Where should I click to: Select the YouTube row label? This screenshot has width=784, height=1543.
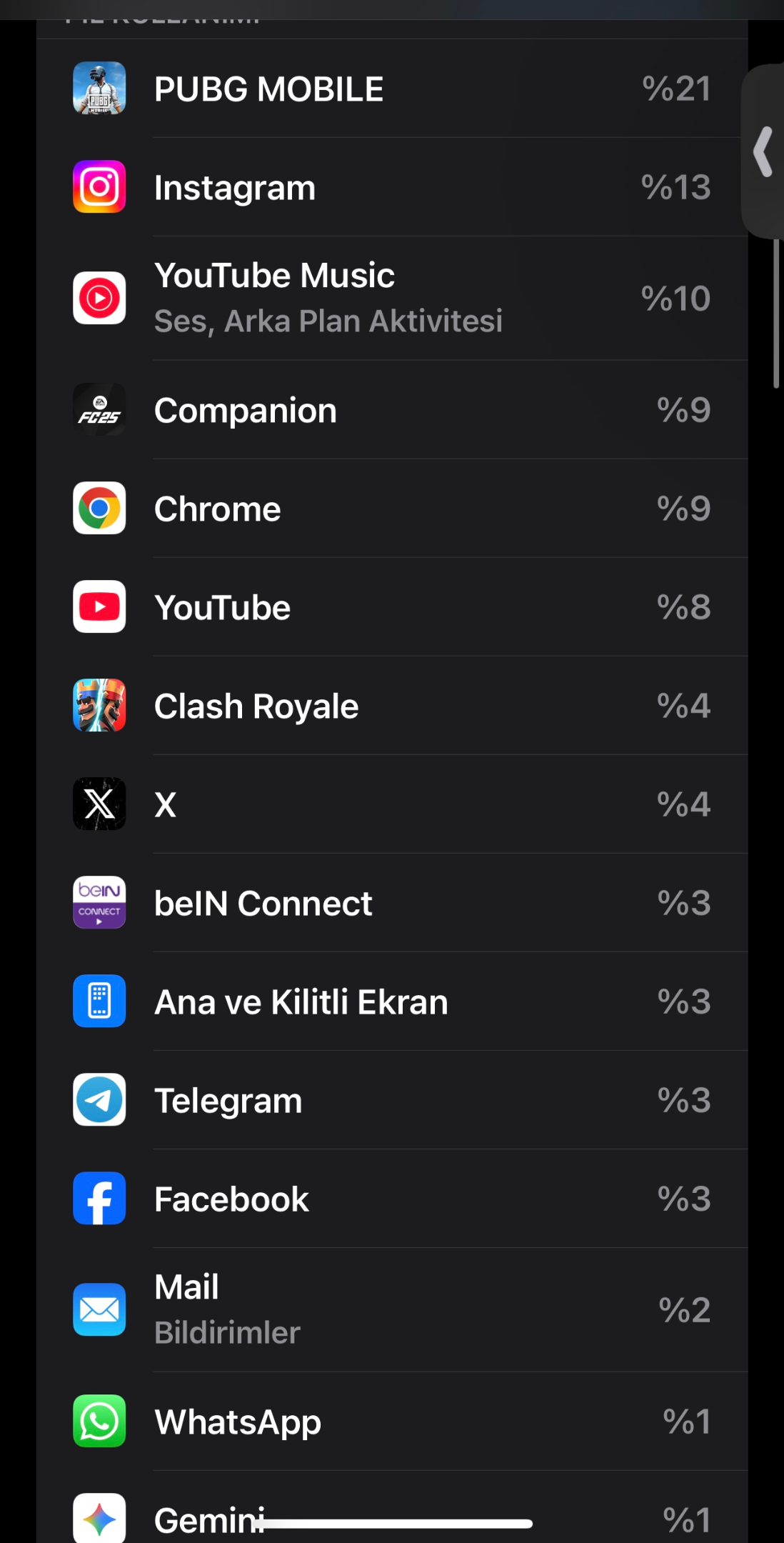223,608
